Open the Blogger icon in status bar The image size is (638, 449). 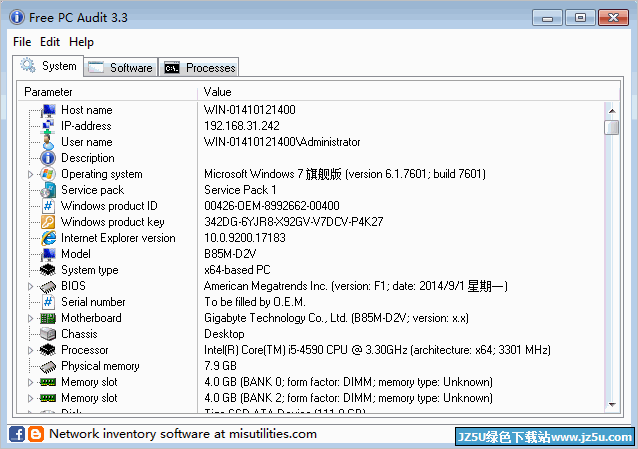[x=36, y=434]
